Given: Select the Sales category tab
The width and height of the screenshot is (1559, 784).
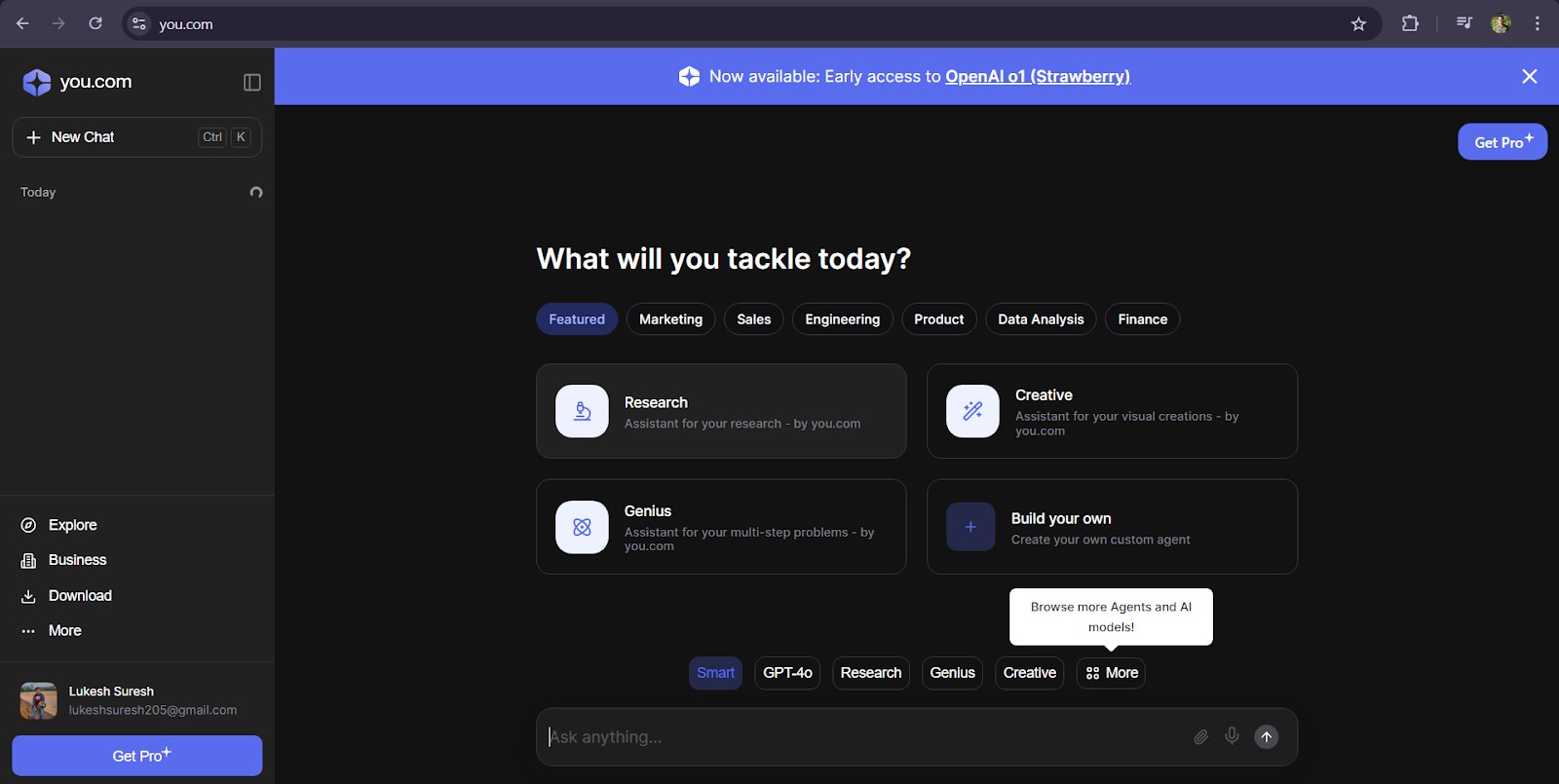Looking at the screenshot, I should [754, 319].
